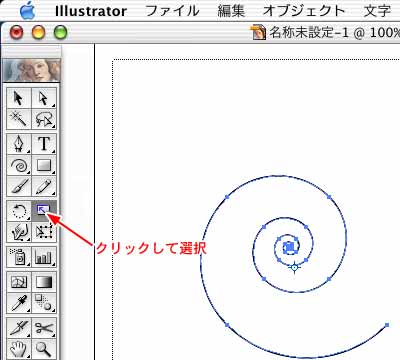400x360 pixels.
Task: Open the 編集 menu
Action: [x=231, y=11]
